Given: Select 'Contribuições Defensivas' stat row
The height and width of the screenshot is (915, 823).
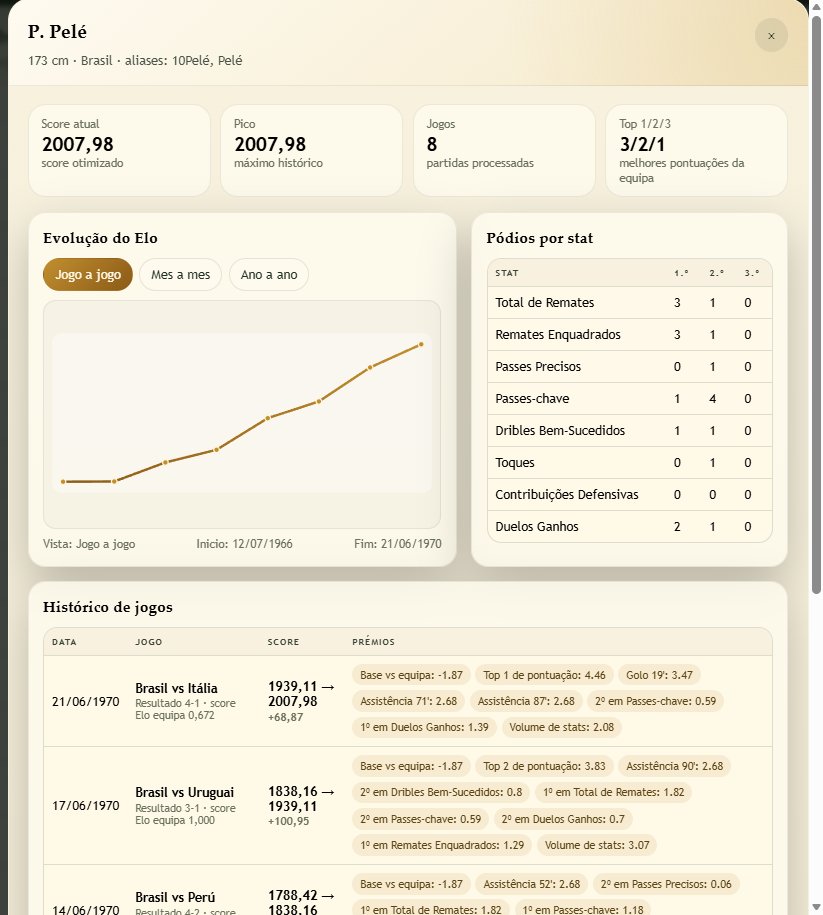Looking at the screenshot, I should (630, 495).
